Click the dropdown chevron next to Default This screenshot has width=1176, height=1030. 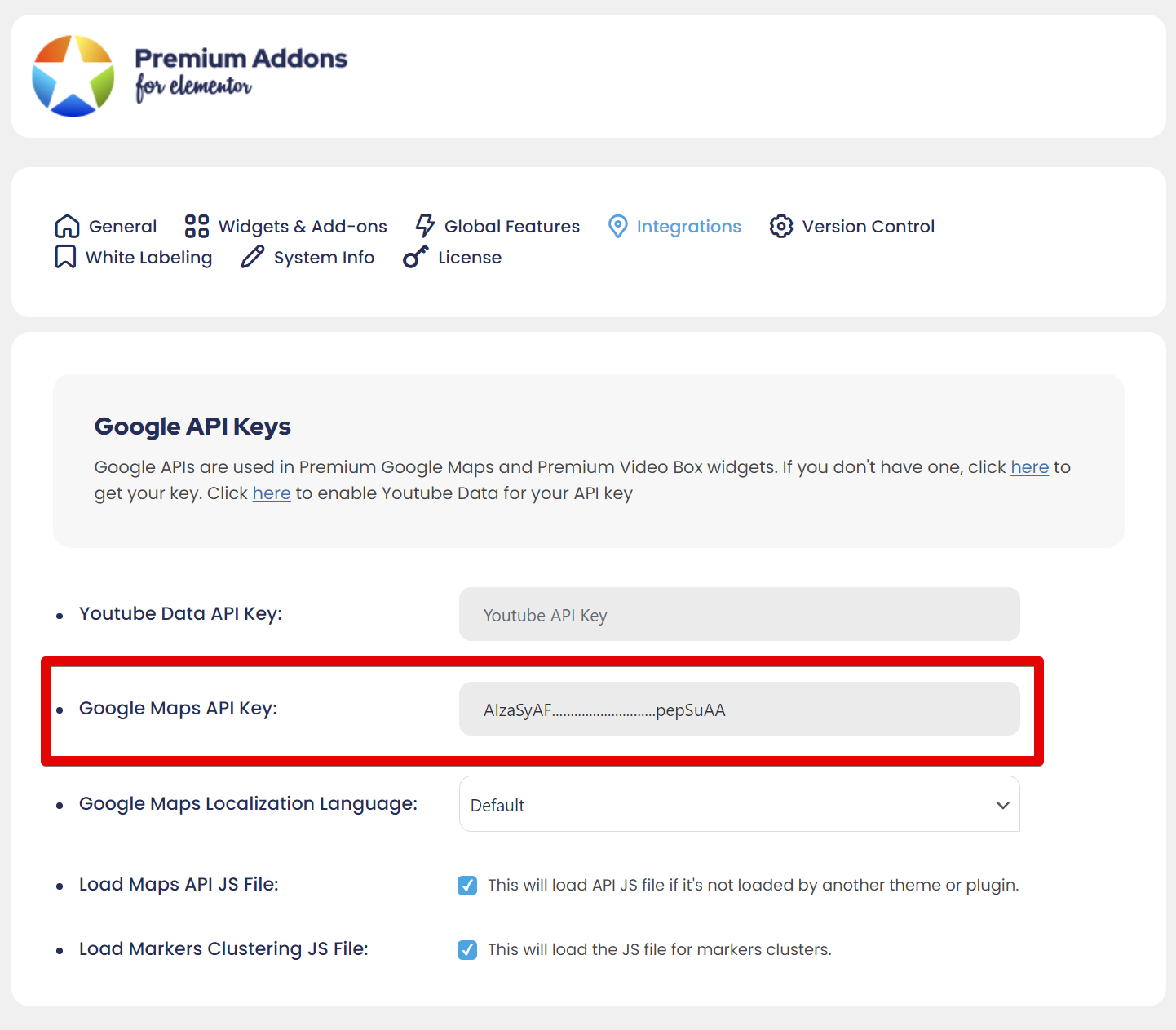1002,805
